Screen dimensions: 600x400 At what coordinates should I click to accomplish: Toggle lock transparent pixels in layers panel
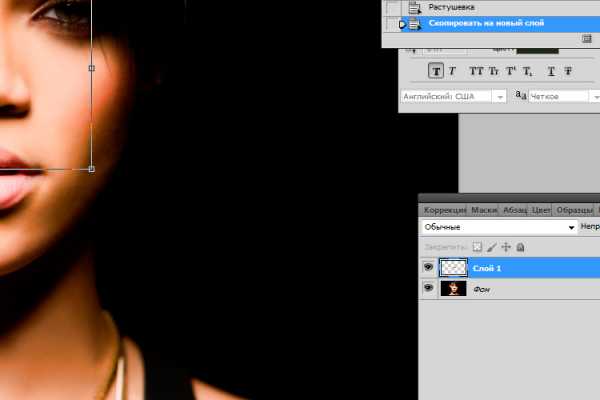click(x=477, y=246)
